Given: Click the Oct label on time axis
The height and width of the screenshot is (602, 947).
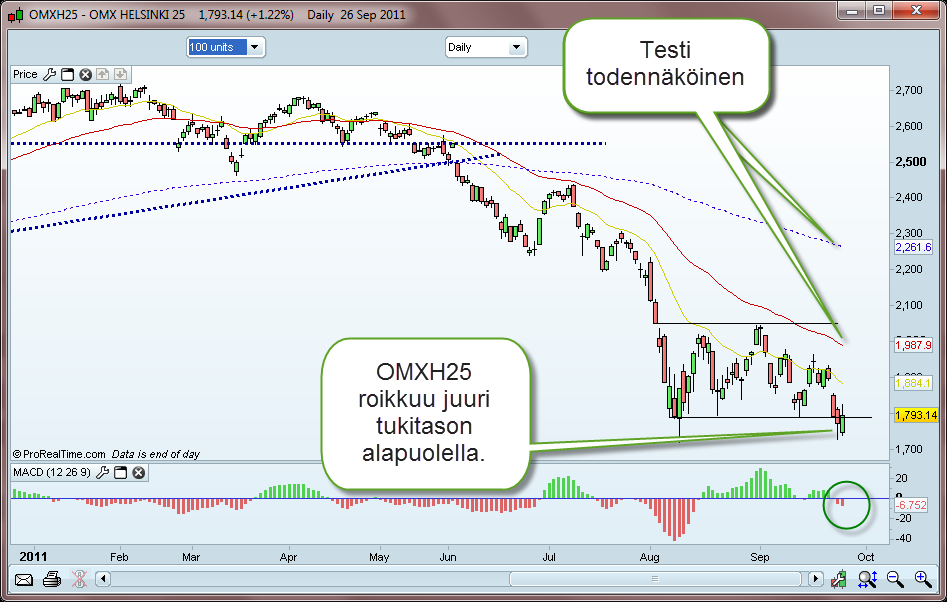Looking at the screenshot, I should pos(865,557).
